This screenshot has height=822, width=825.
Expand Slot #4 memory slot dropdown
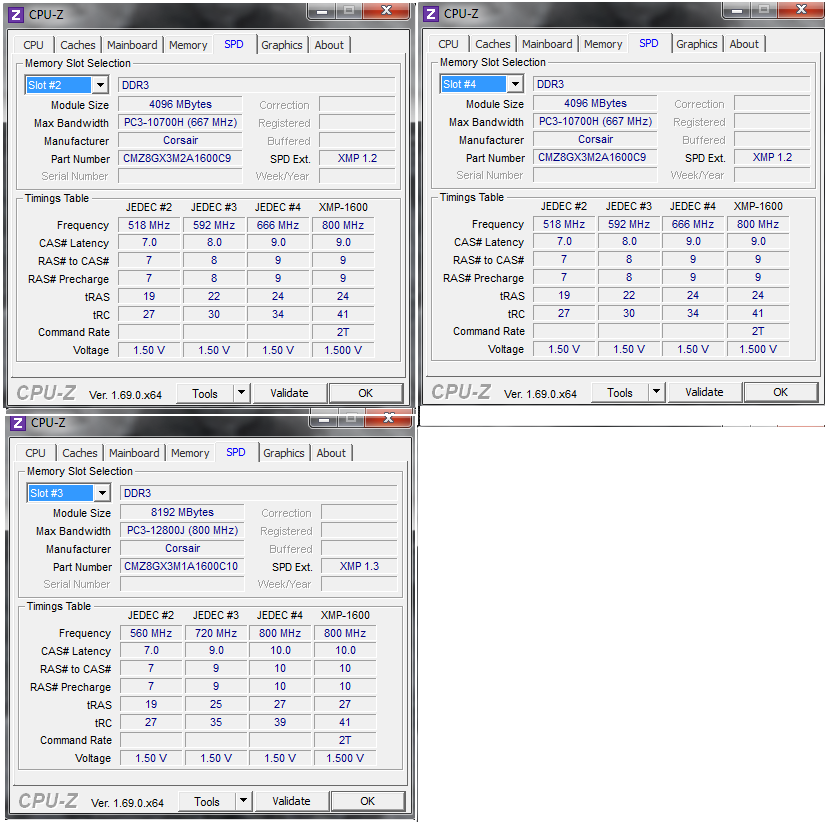515,84
